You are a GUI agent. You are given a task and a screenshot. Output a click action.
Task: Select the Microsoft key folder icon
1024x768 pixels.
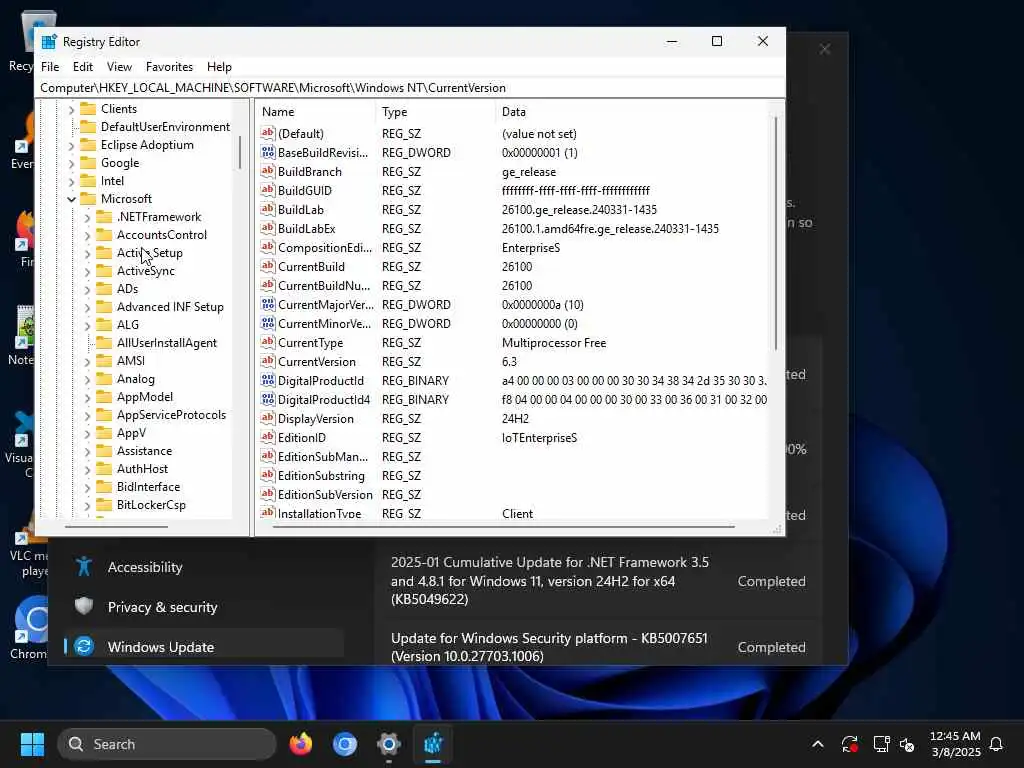click(x=88, y=199)
